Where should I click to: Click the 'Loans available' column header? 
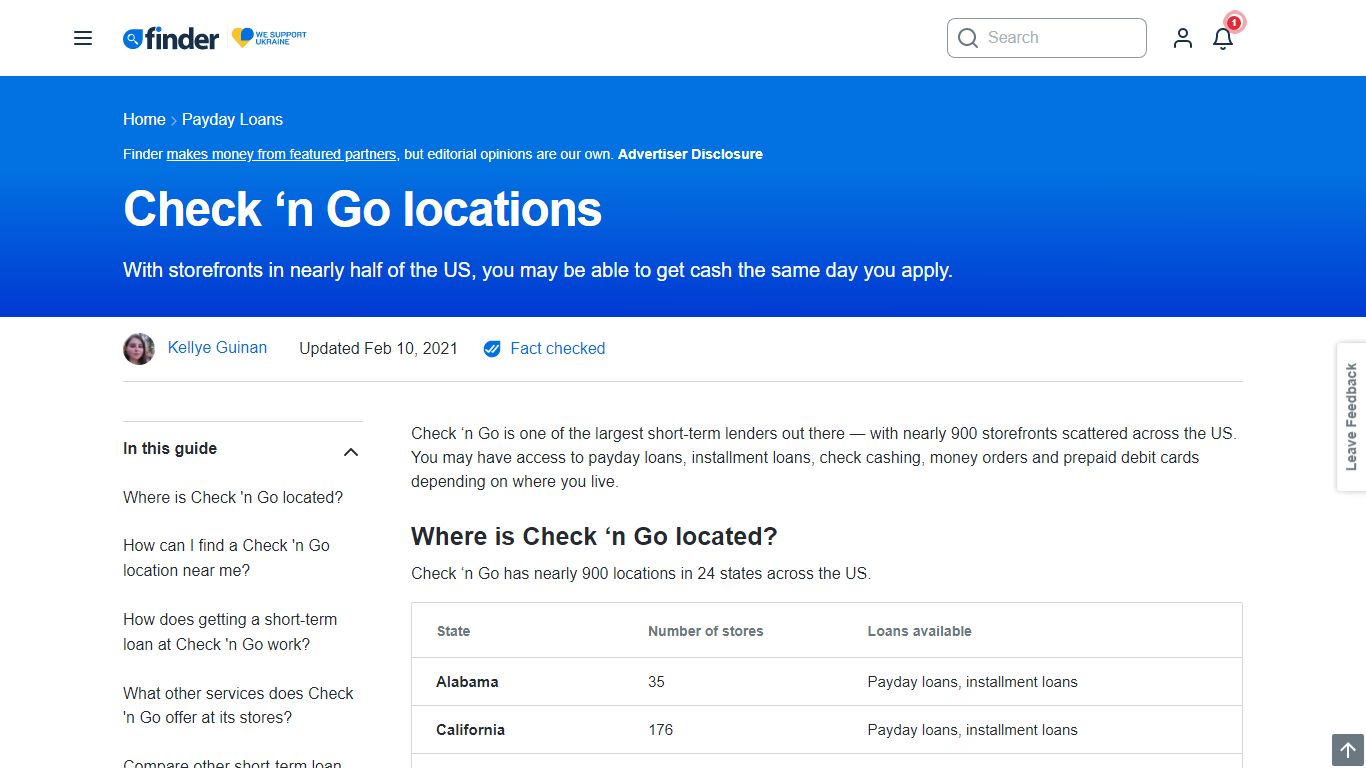click(919, 631)
